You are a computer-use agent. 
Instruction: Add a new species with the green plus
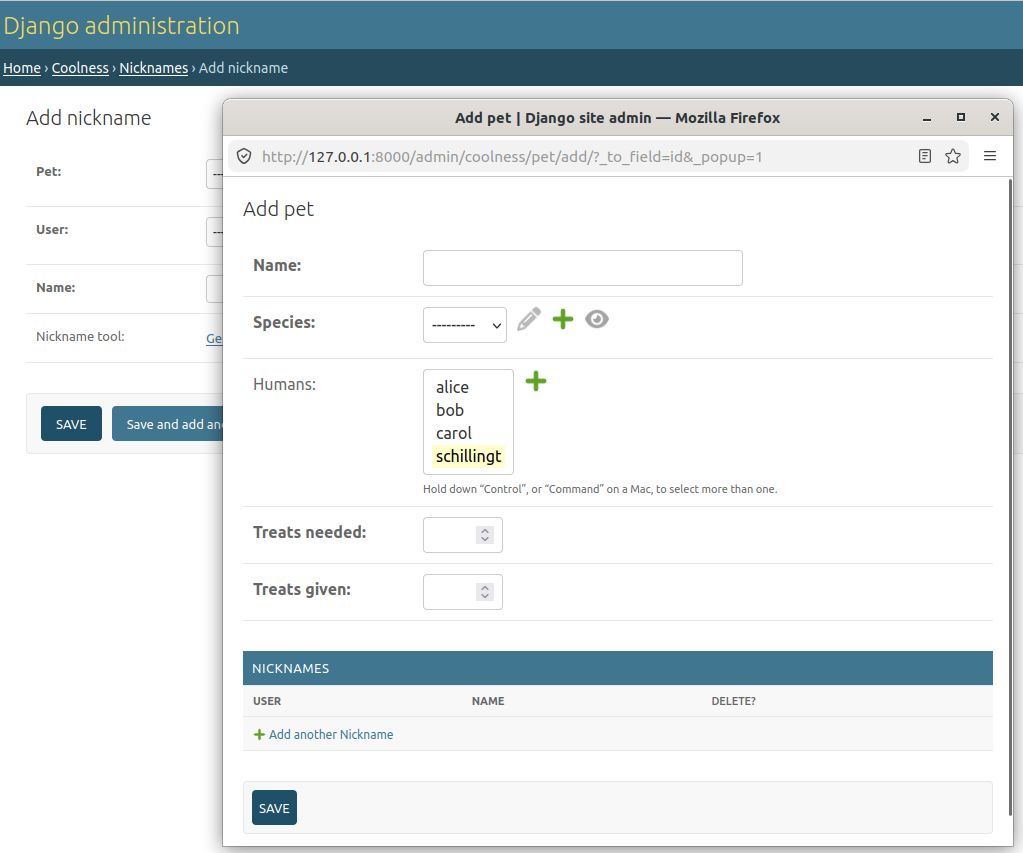point(562,320)
